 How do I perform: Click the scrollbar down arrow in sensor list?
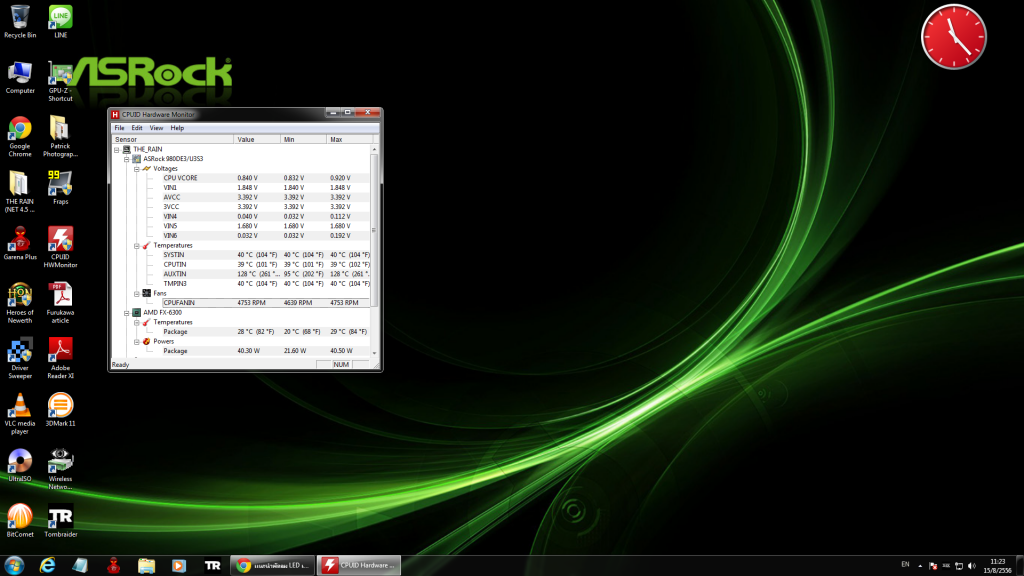tap(374, 353)
